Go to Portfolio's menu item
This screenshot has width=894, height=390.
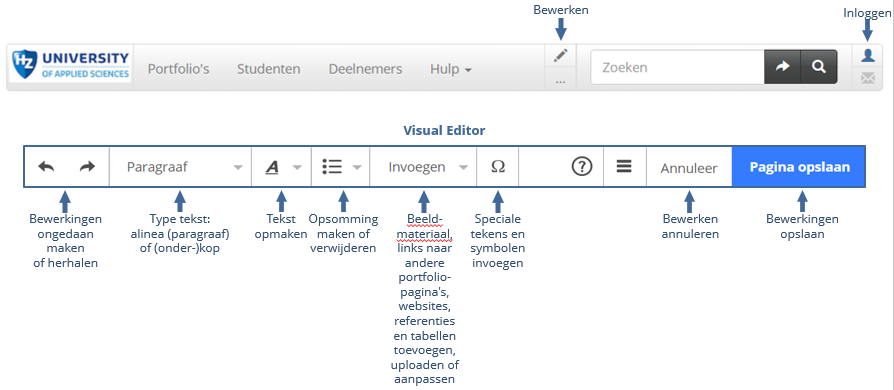point(178,69)
